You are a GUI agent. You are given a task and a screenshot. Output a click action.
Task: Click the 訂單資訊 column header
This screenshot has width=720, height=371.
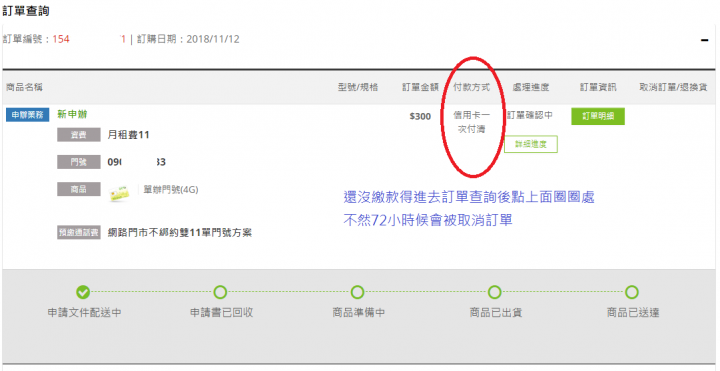[598, 87]
